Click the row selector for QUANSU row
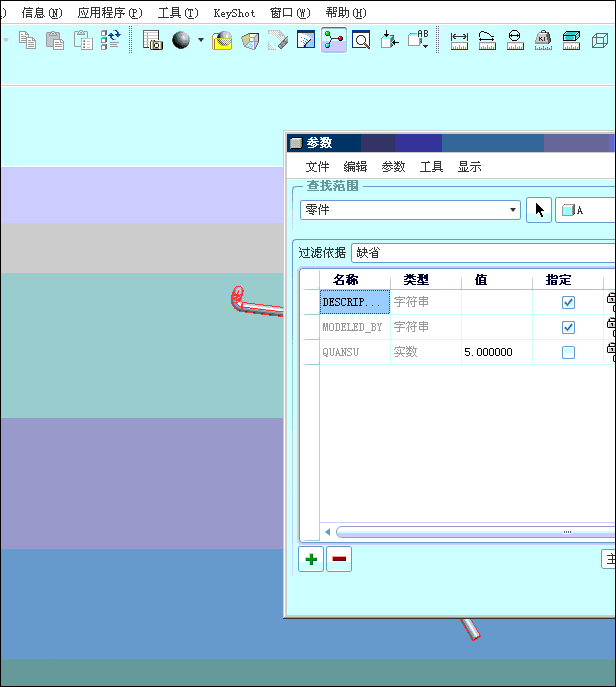The height and width of the screenshot is (687, 616). (x=310, y=352)
